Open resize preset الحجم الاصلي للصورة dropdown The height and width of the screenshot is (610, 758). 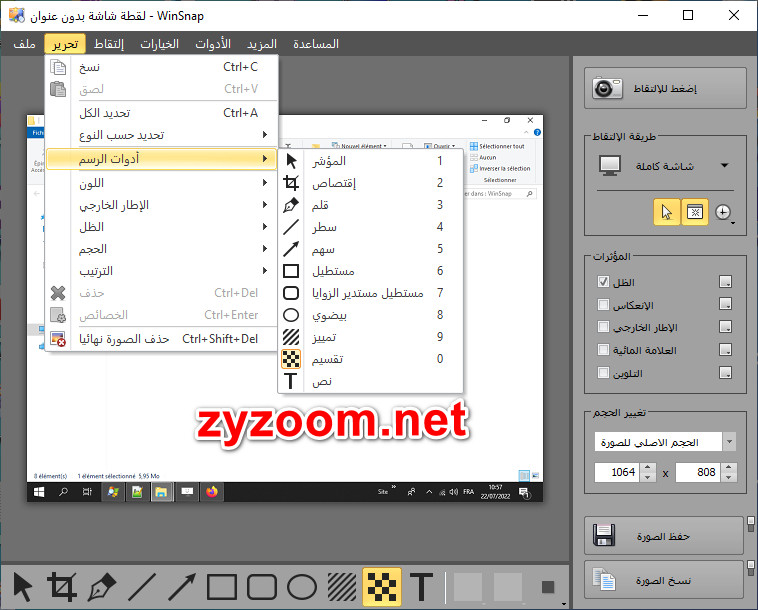tap(665, 442)
